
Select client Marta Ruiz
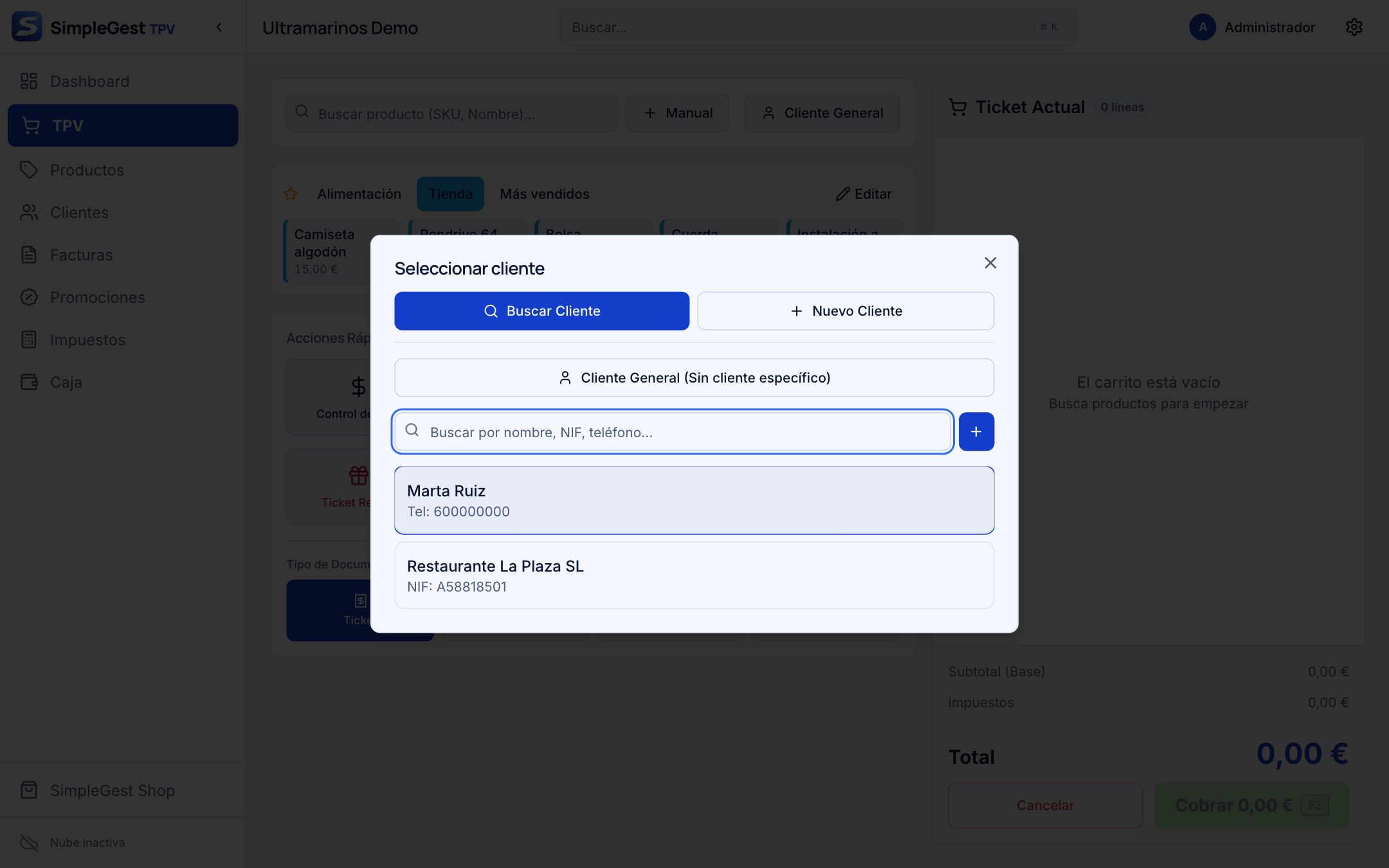click(x=694, y=500)
